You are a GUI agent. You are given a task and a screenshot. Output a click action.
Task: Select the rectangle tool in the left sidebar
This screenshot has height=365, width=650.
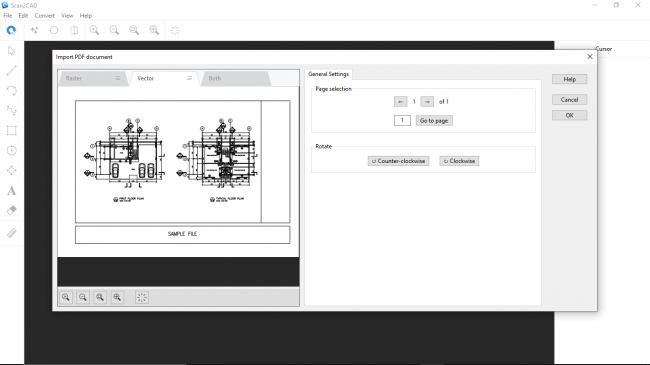(12, 130)
